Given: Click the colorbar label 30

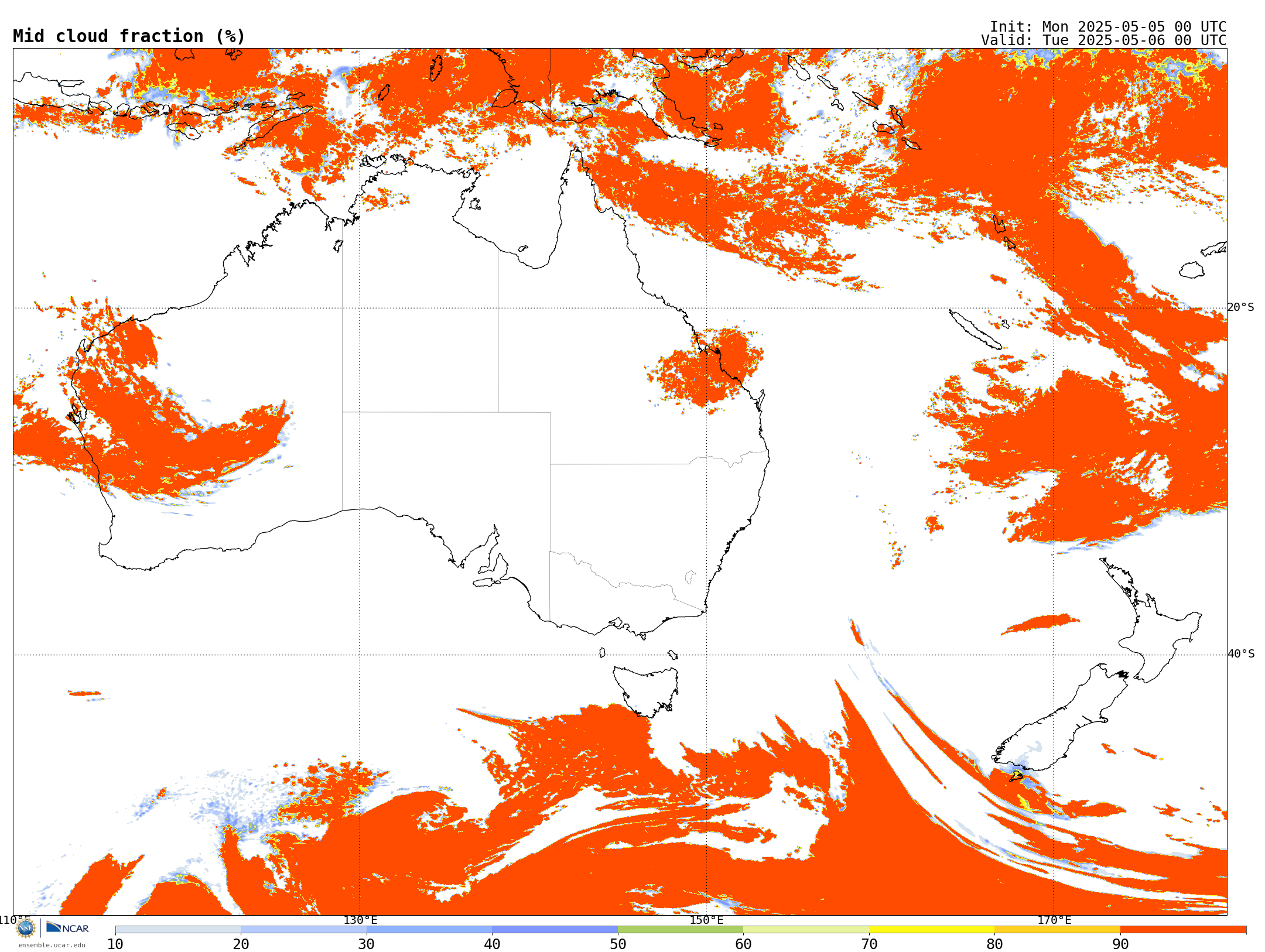Looking at the screenshot, I should 367,944.
